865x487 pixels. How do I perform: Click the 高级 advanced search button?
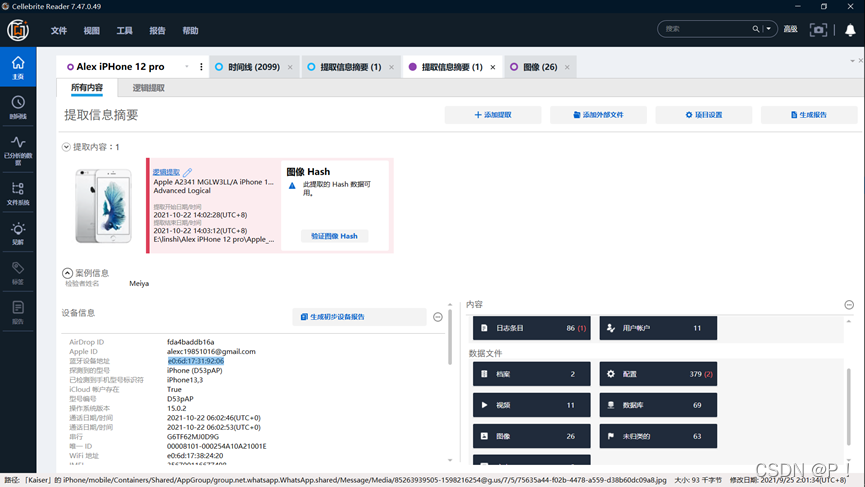pyautogui.click(x=791, y=29)
